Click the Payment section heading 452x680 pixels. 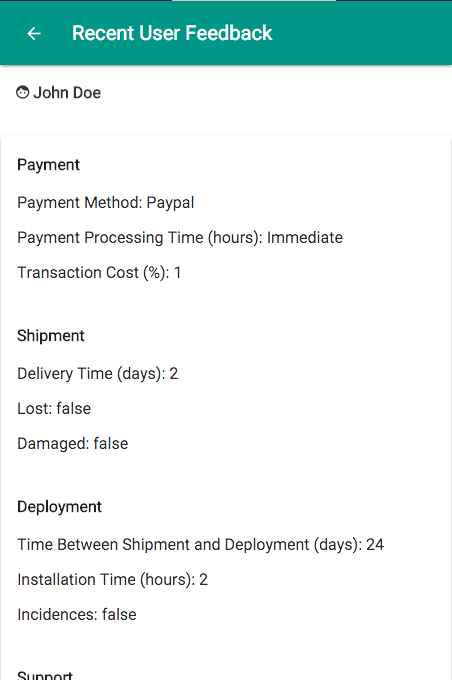point(49,165)
